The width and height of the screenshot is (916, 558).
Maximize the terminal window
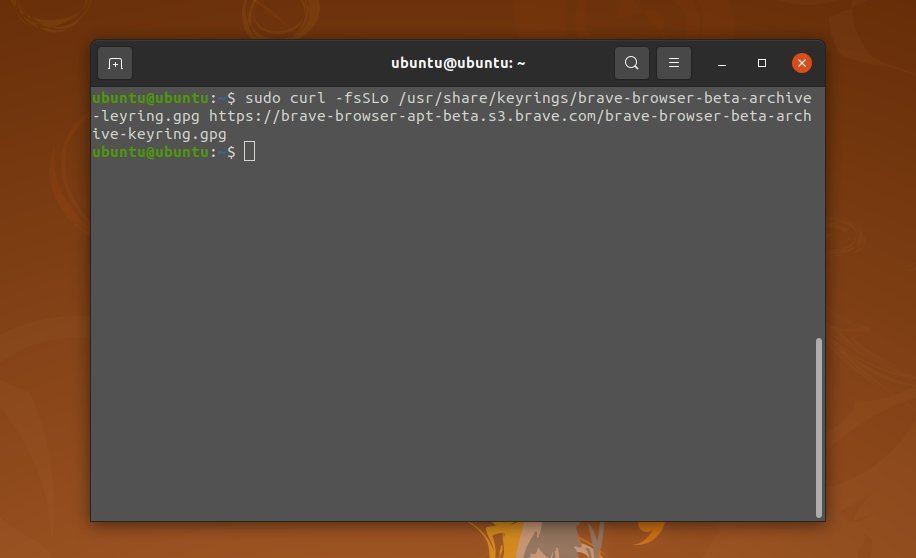click(x=762, y=63)
